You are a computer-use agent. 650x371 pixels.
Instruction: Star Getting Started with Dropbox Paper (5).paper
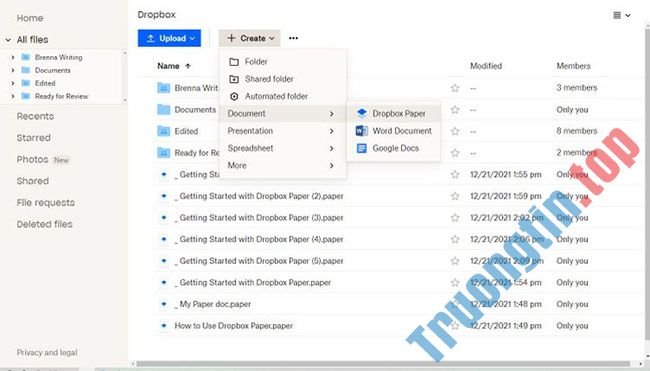(x=455, y=261)
